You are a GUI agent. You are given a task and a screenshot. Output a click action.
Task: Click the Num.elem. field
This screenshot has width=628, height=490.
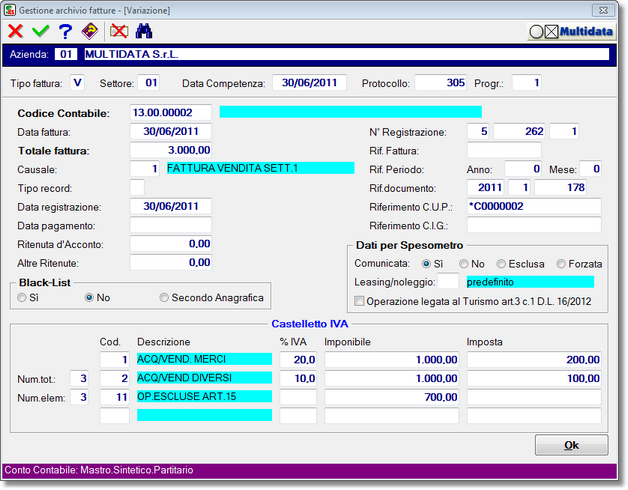click(79, 397)
